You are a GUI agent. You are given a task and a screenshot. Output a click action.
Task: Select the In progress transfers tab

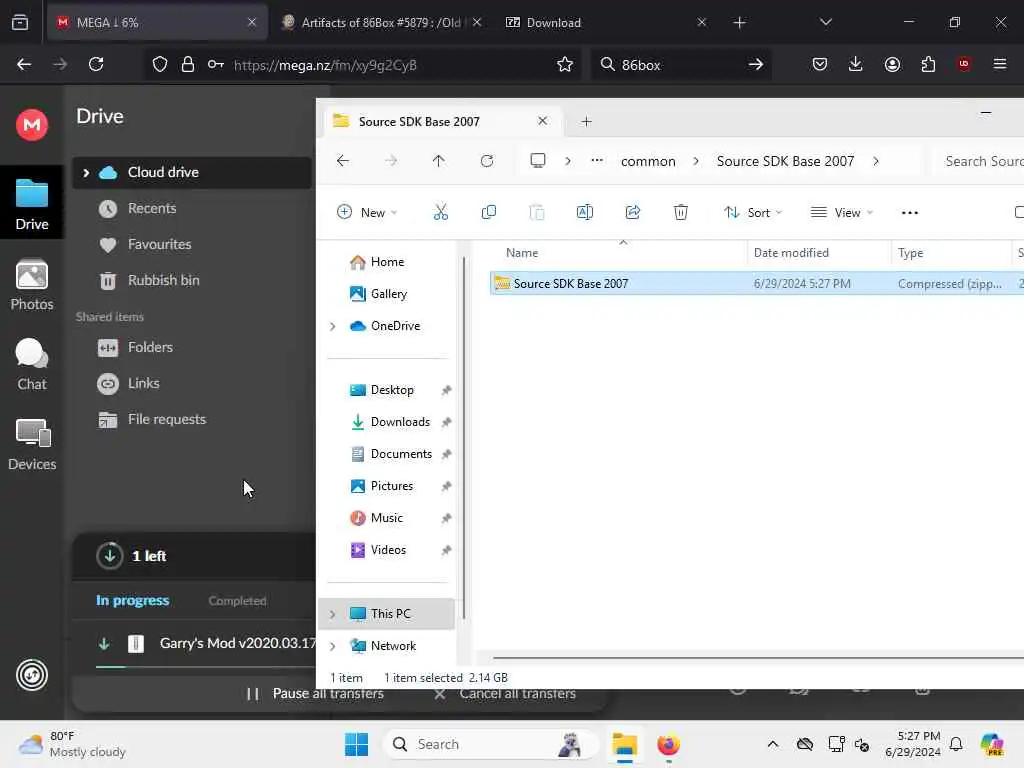133,600
